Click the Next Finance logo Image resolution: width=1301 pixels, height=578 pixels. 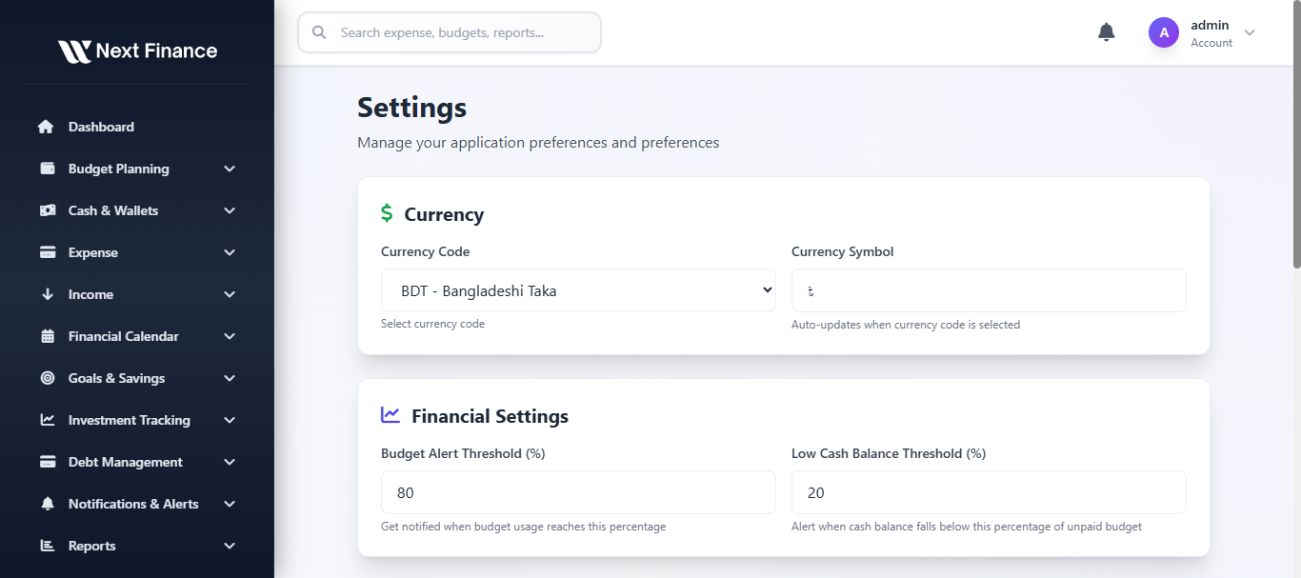click(x=137, y=51)
